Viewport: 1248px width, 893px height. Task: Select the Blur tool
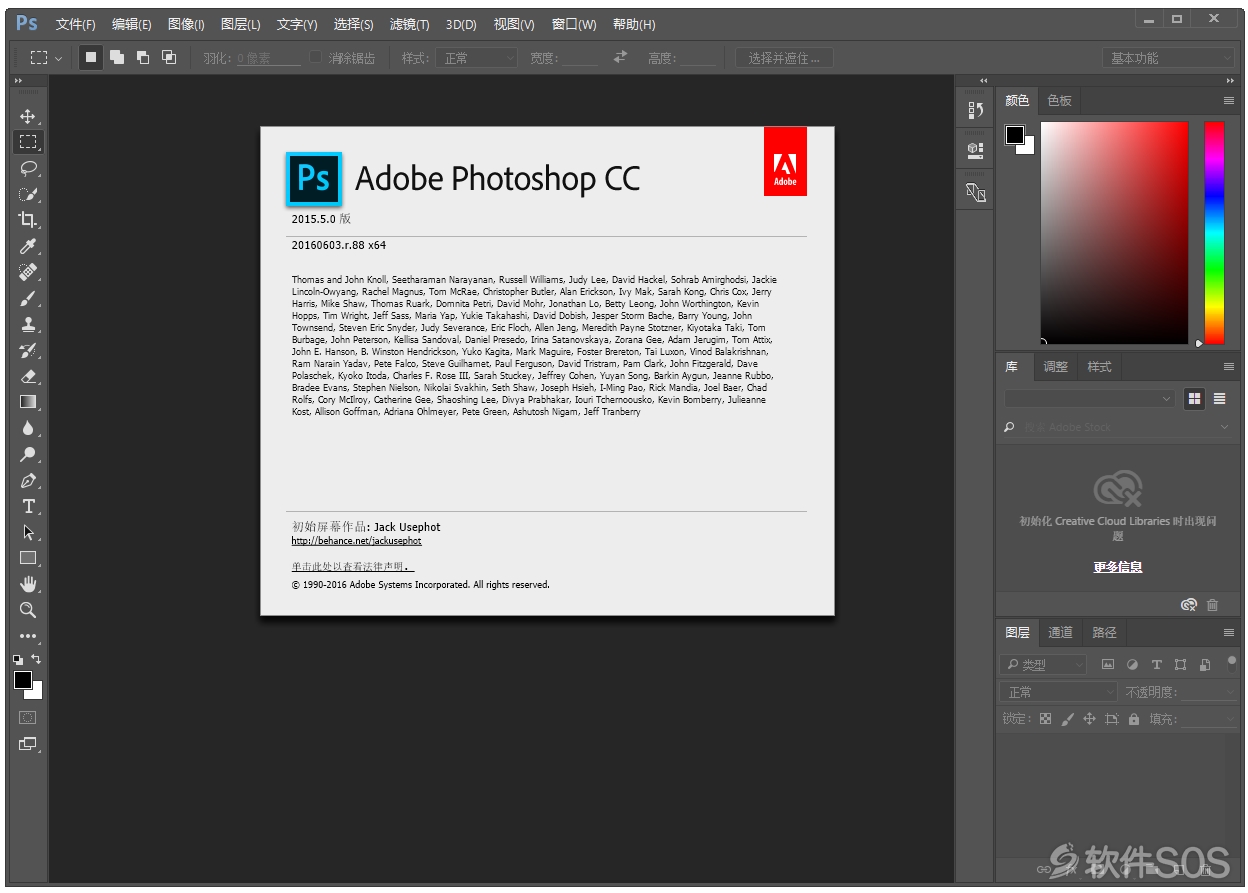coord(28,428)
